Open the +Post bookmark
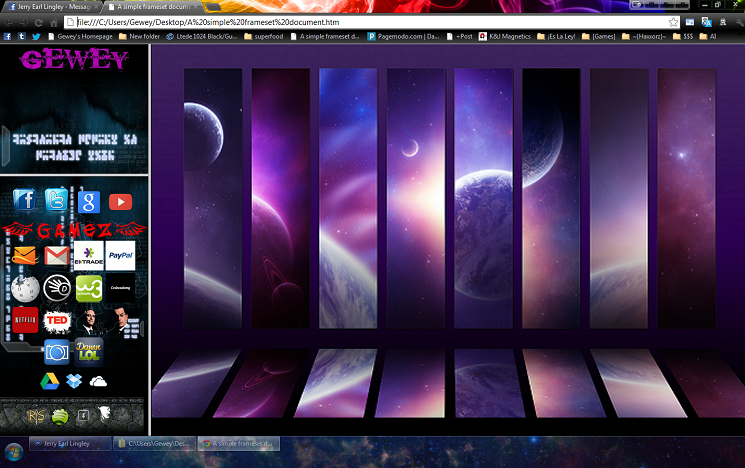 coord(460,36)
